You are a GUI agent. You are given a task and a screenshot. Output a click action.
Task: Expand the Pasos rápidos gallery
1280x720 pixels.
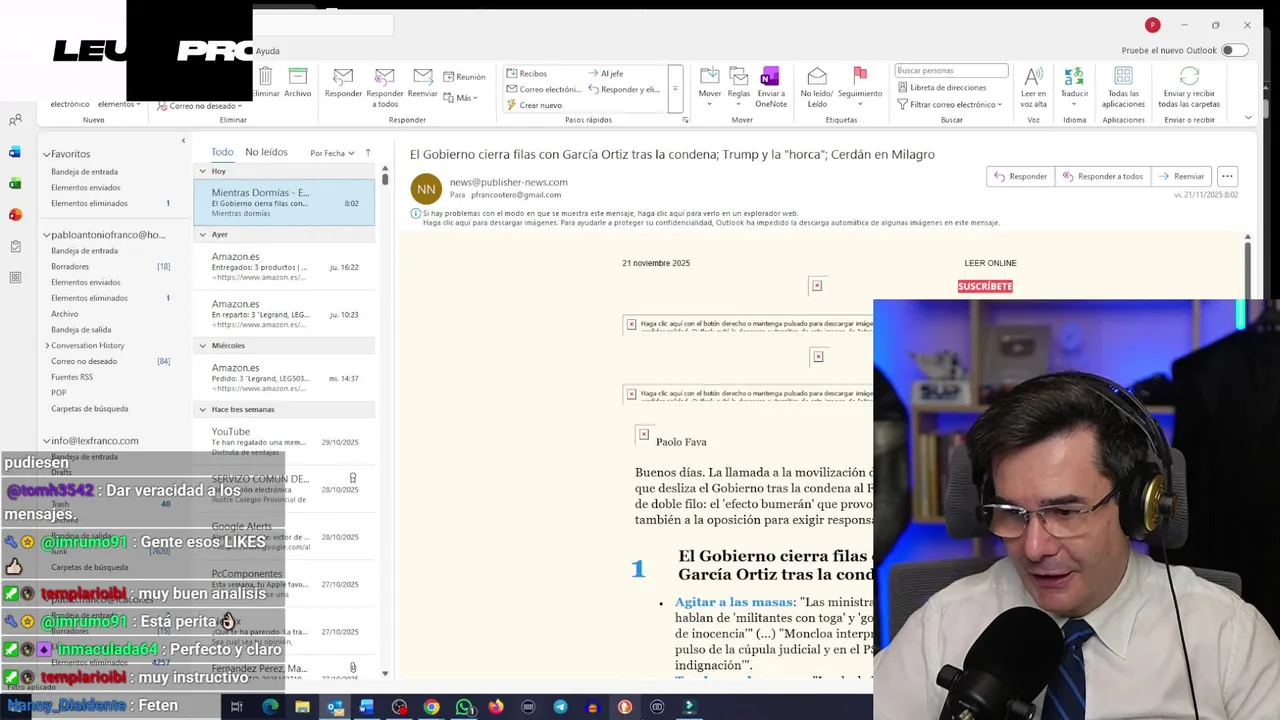click(x=676, y=89)
